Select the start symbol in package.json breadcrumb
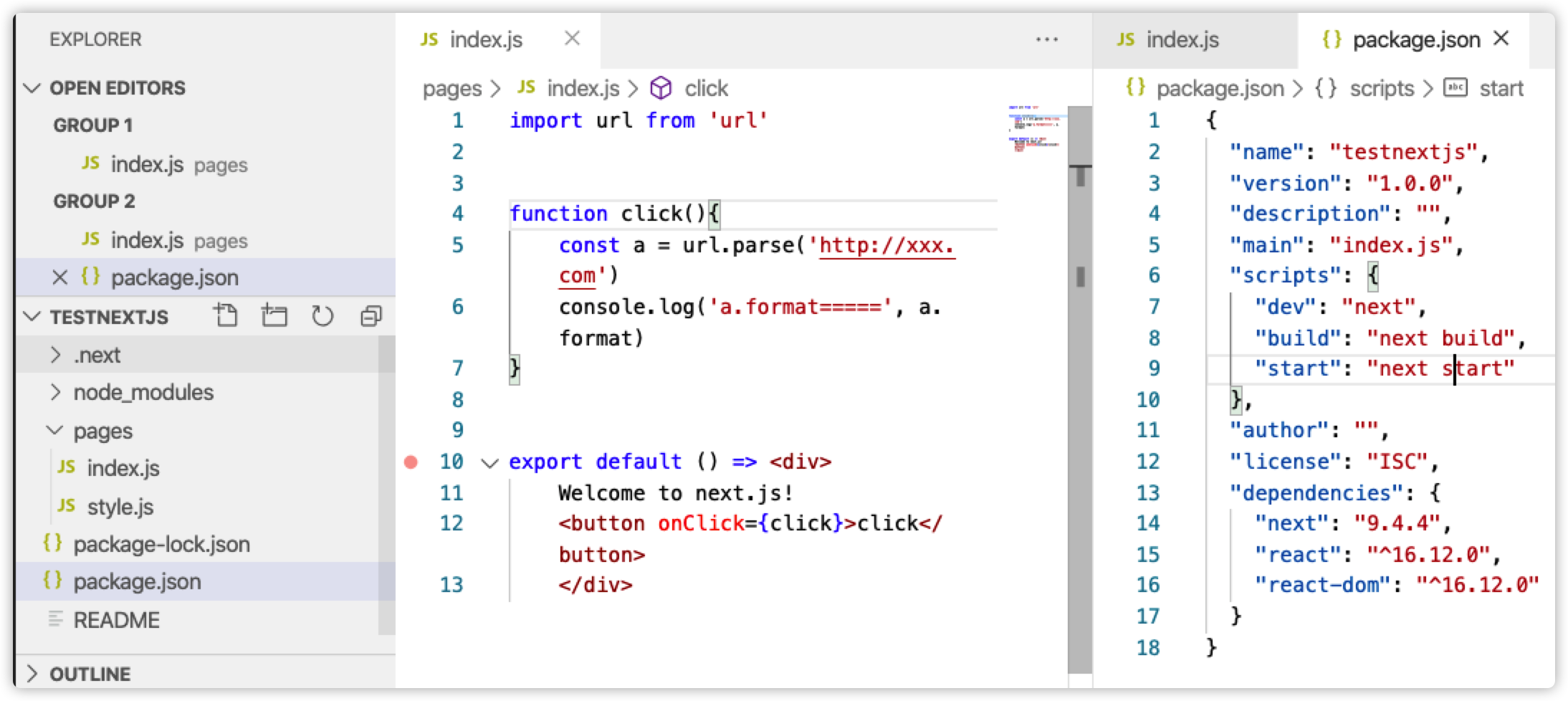 coord(1503,87)
